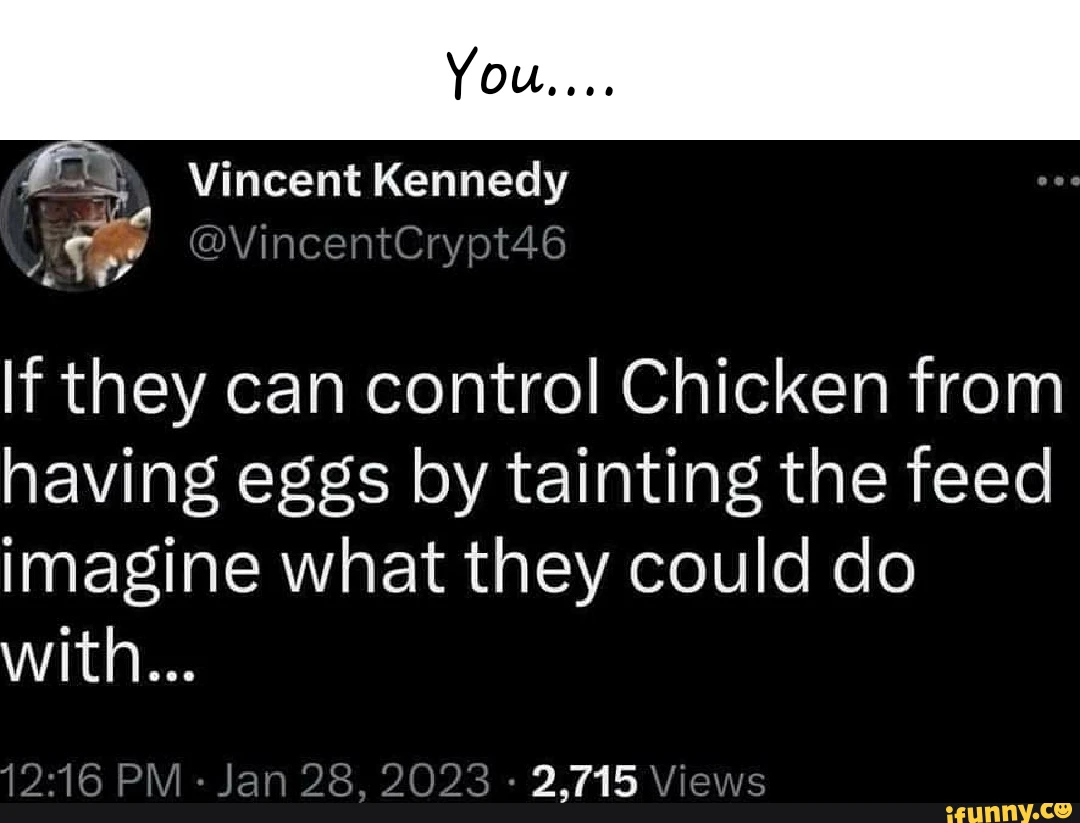Viewport: 1080px width, 823px height.
Task: Click the 2,715 view count number
Action: point(585,781)
